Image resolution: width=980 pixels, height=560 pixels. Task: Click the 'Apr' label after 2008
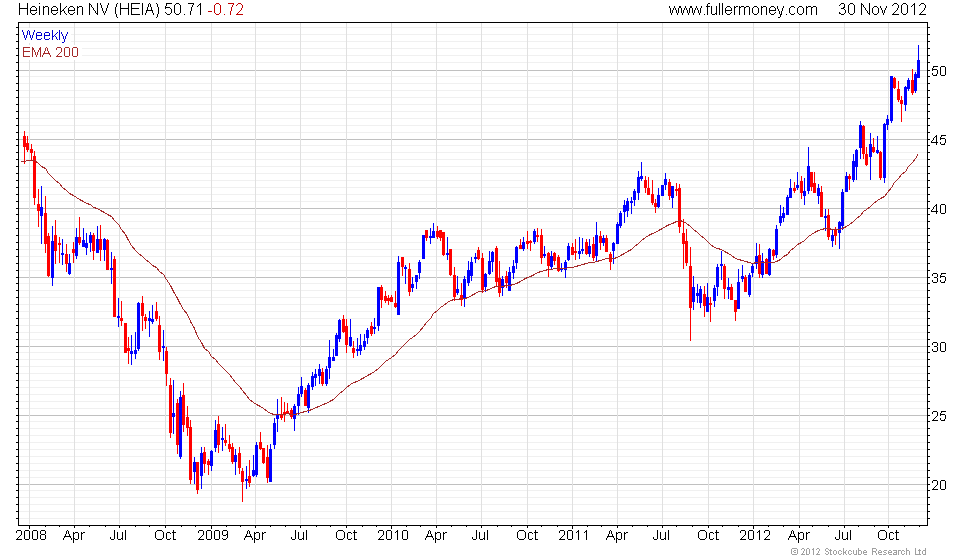(74, 536)
